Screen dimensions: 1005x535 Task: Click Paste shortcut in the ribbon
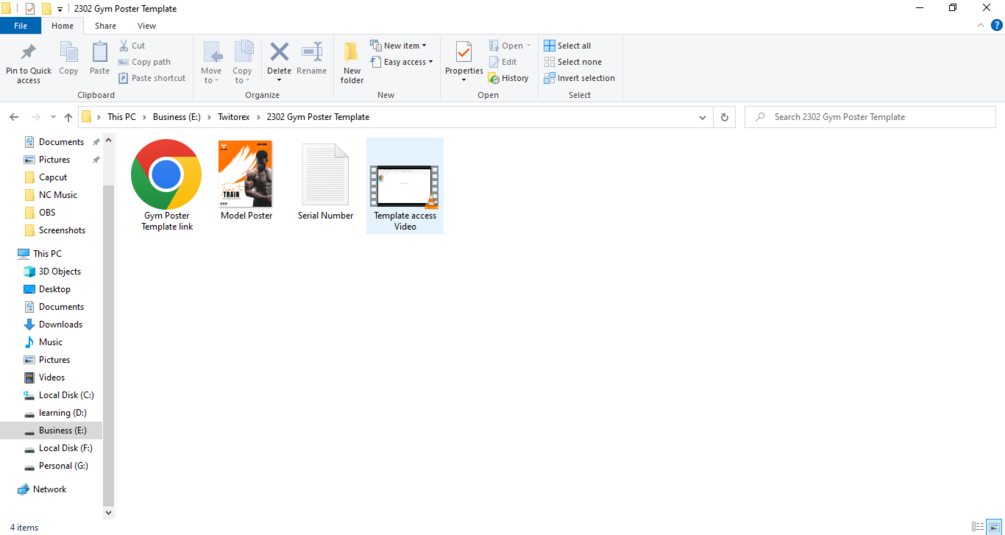click(x=152, y=78)
